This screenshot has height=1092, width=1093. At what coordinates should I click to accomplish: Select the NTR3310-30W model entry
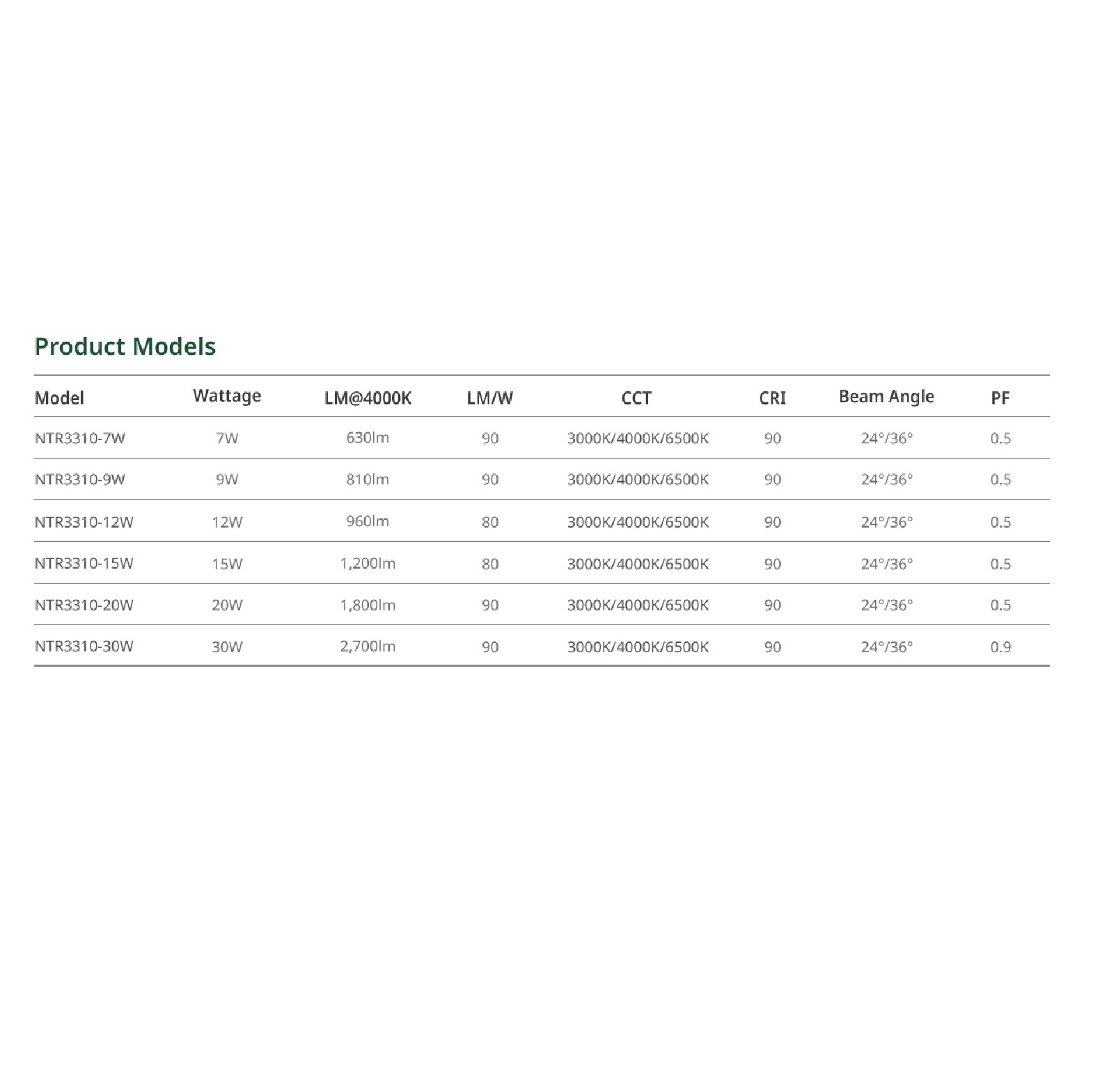84,647
